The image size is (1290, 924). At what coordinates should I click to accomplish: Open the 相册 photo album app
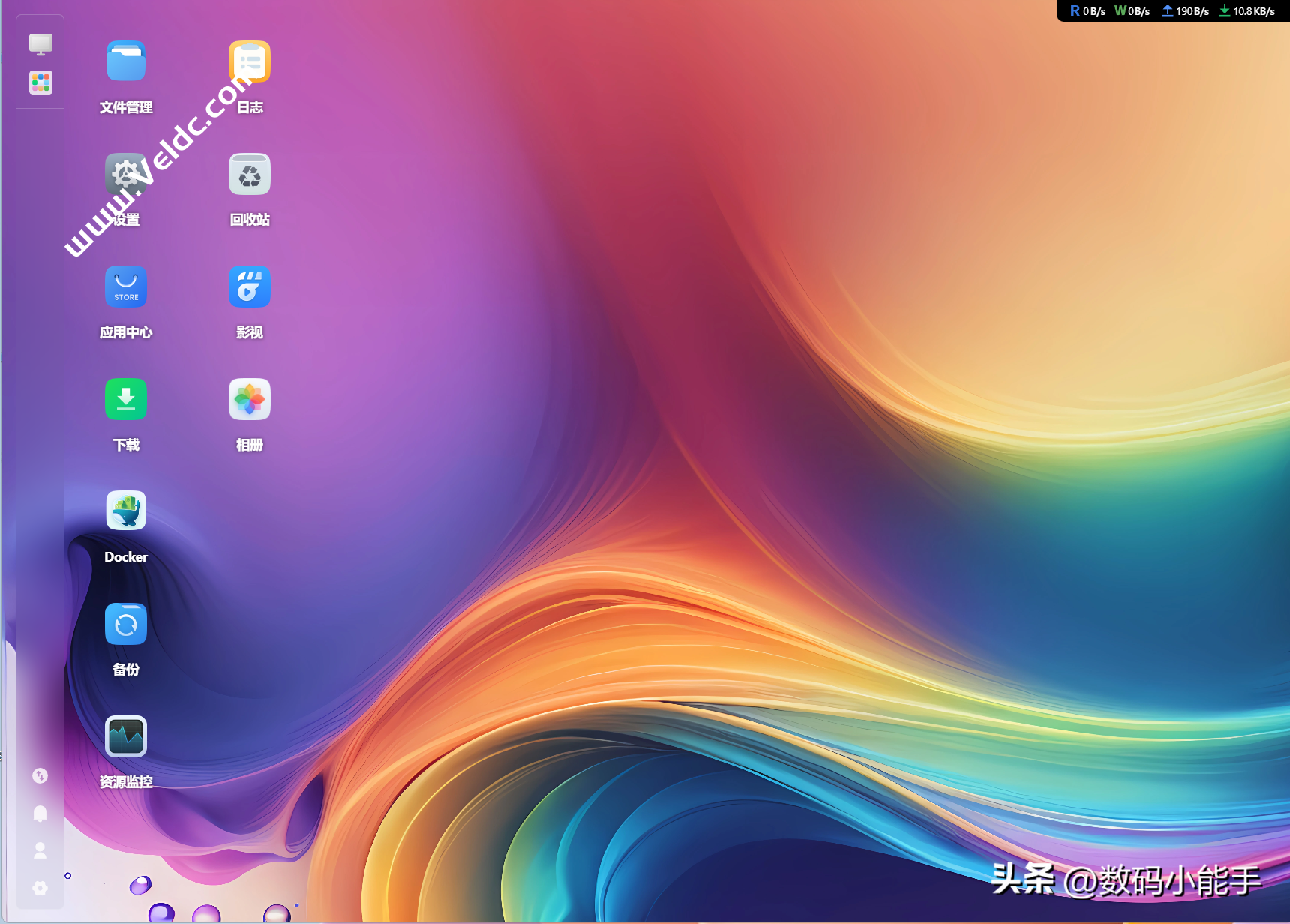(250, 399)
